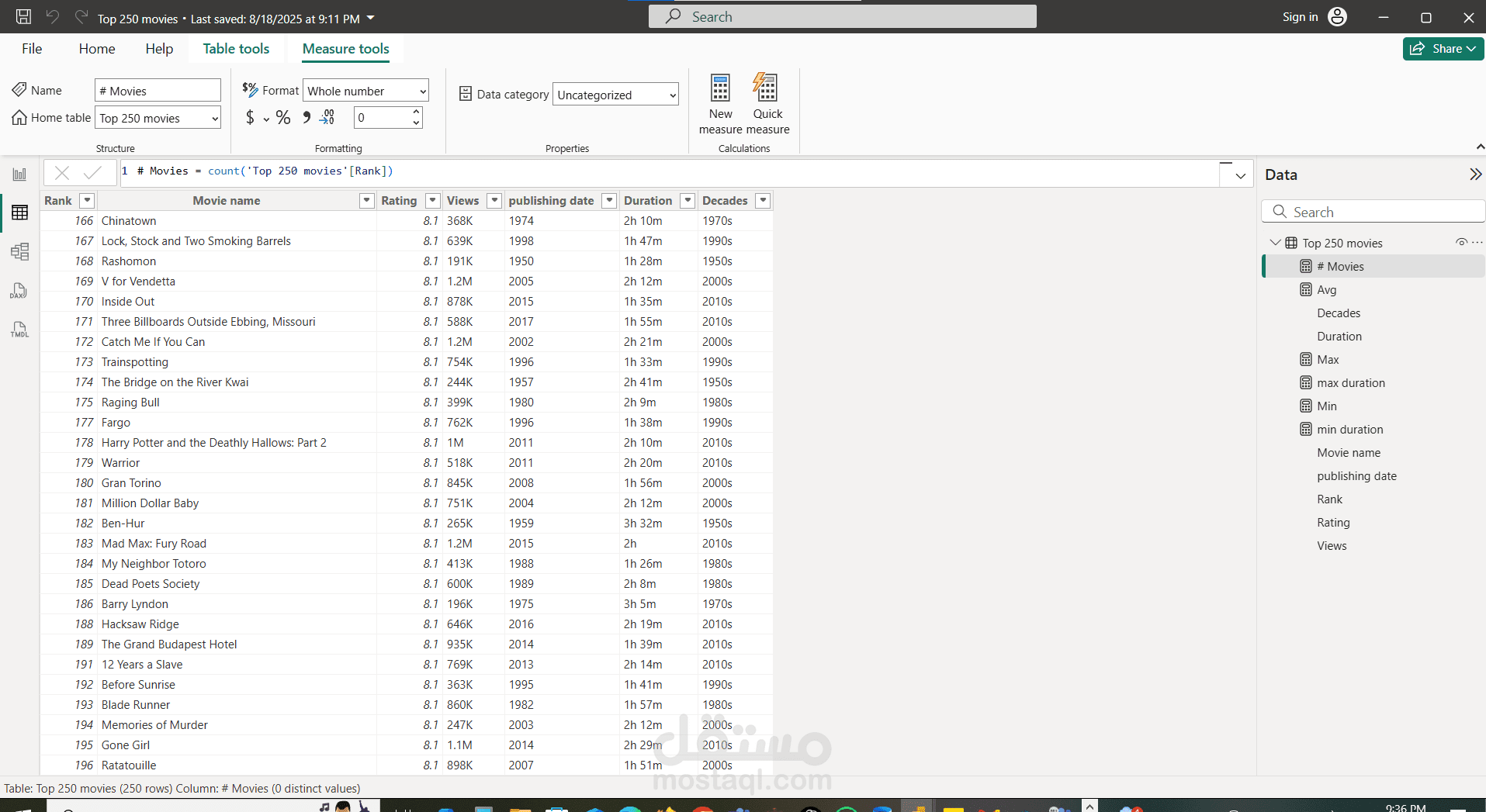This screenshot has height=812, width=1486.
Task: Open the file title dropdown arrow
Action: coord(370,18)
